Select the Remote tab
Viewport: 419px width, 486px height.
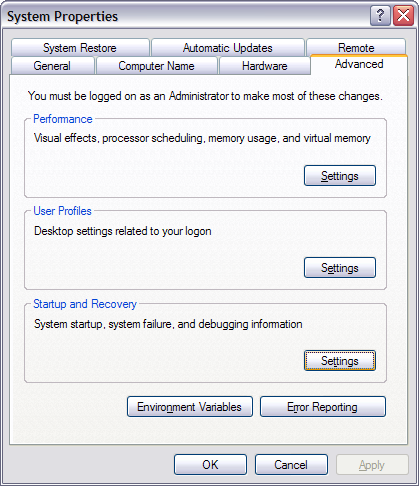(356, 47)
